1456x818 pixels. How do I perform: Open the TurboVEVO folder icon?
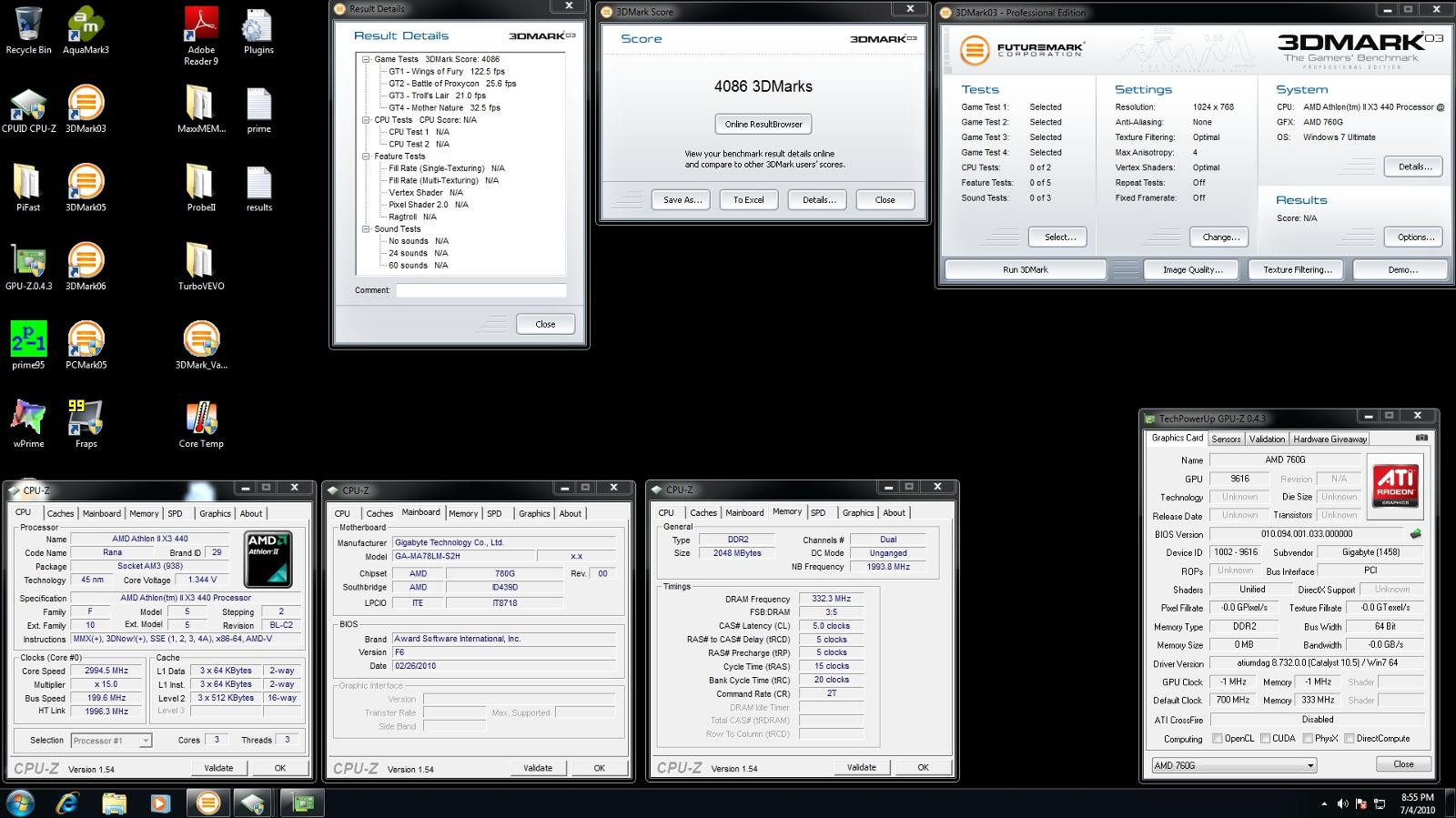pos(201,268)
